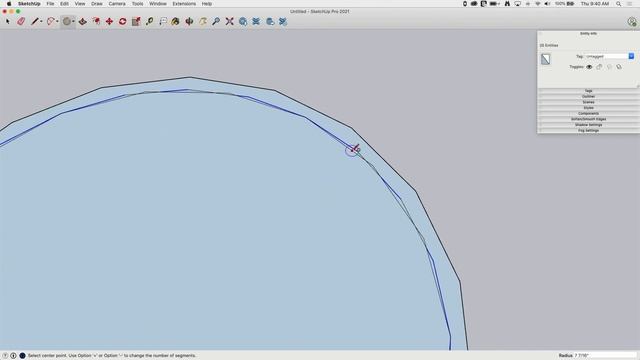The image size is (640, 360).
Task: Expand the Fog Settings panel
Action: [588, 131]
